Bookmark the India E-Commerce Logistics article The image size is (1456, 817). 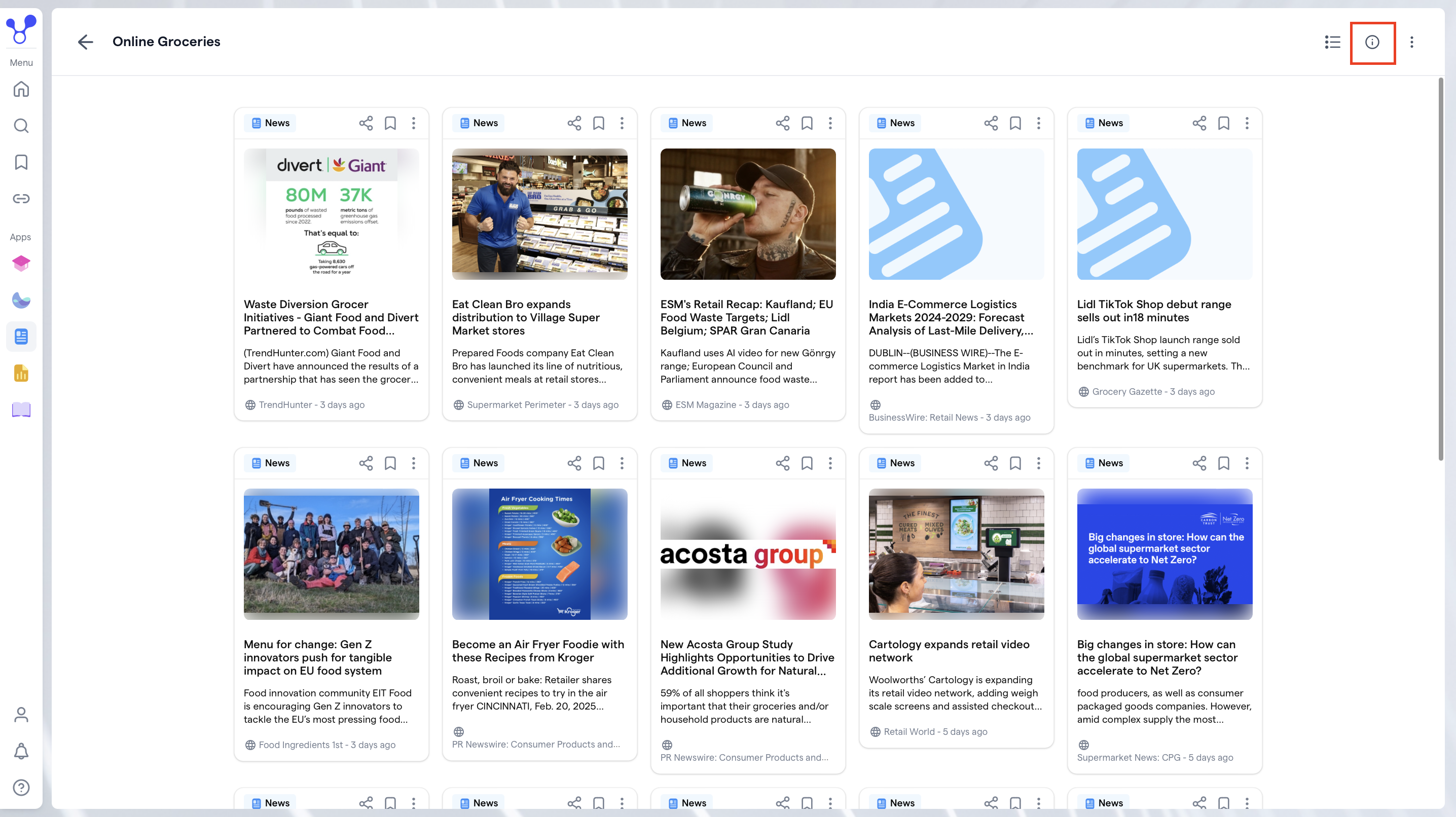pos(1015,123)
